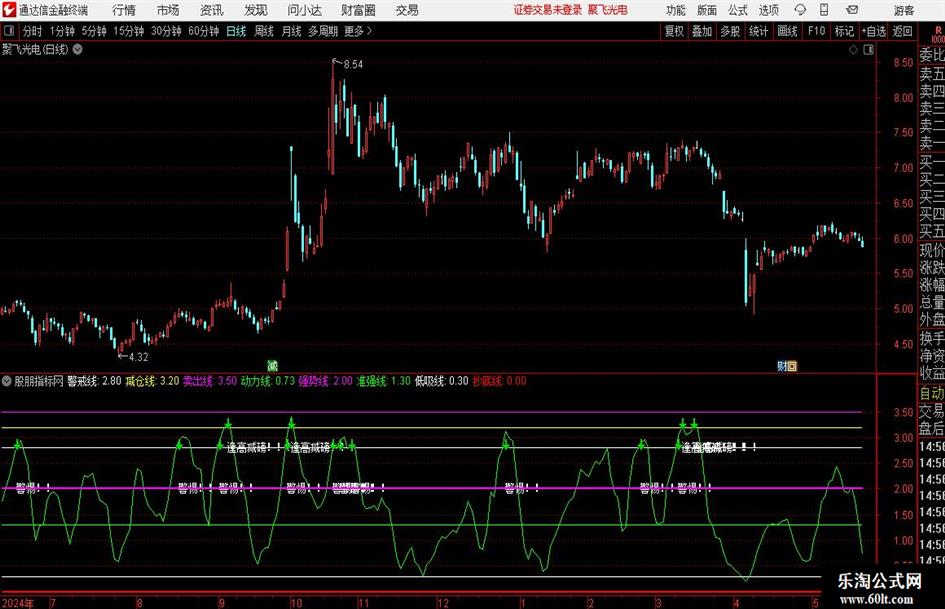The width and height of the screenshot is (945, 609).
Task: Click the red R 1000 badge
Action: (x=938, y=34)
